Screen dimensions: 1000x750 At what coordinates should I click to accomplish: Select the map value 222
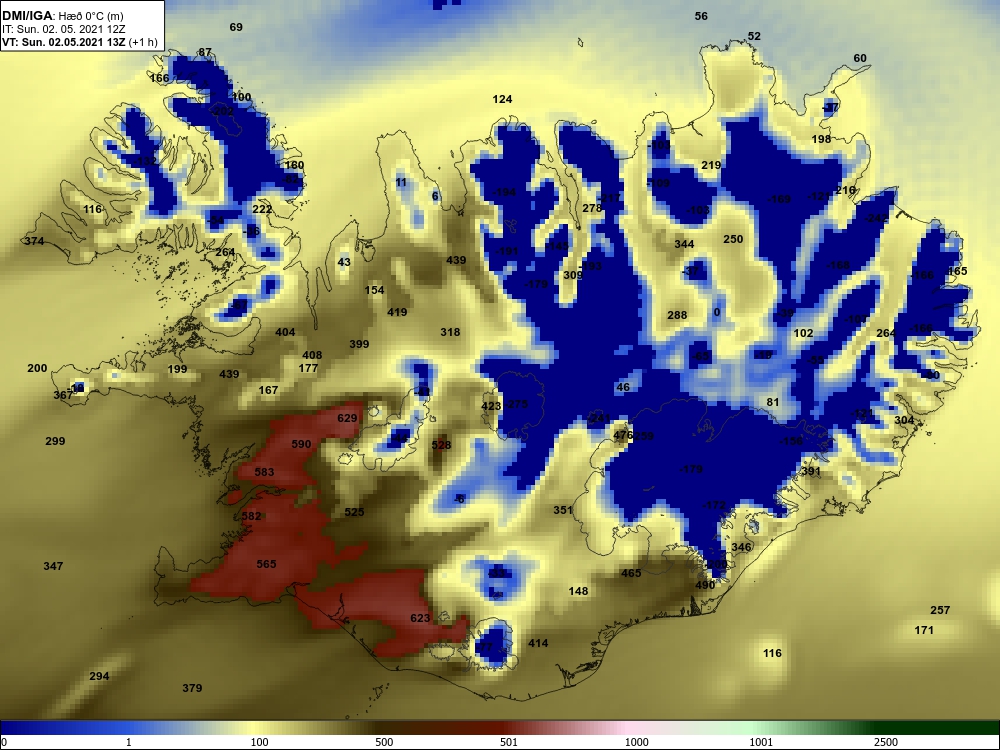pyautogui.click(x=262, y=209)
